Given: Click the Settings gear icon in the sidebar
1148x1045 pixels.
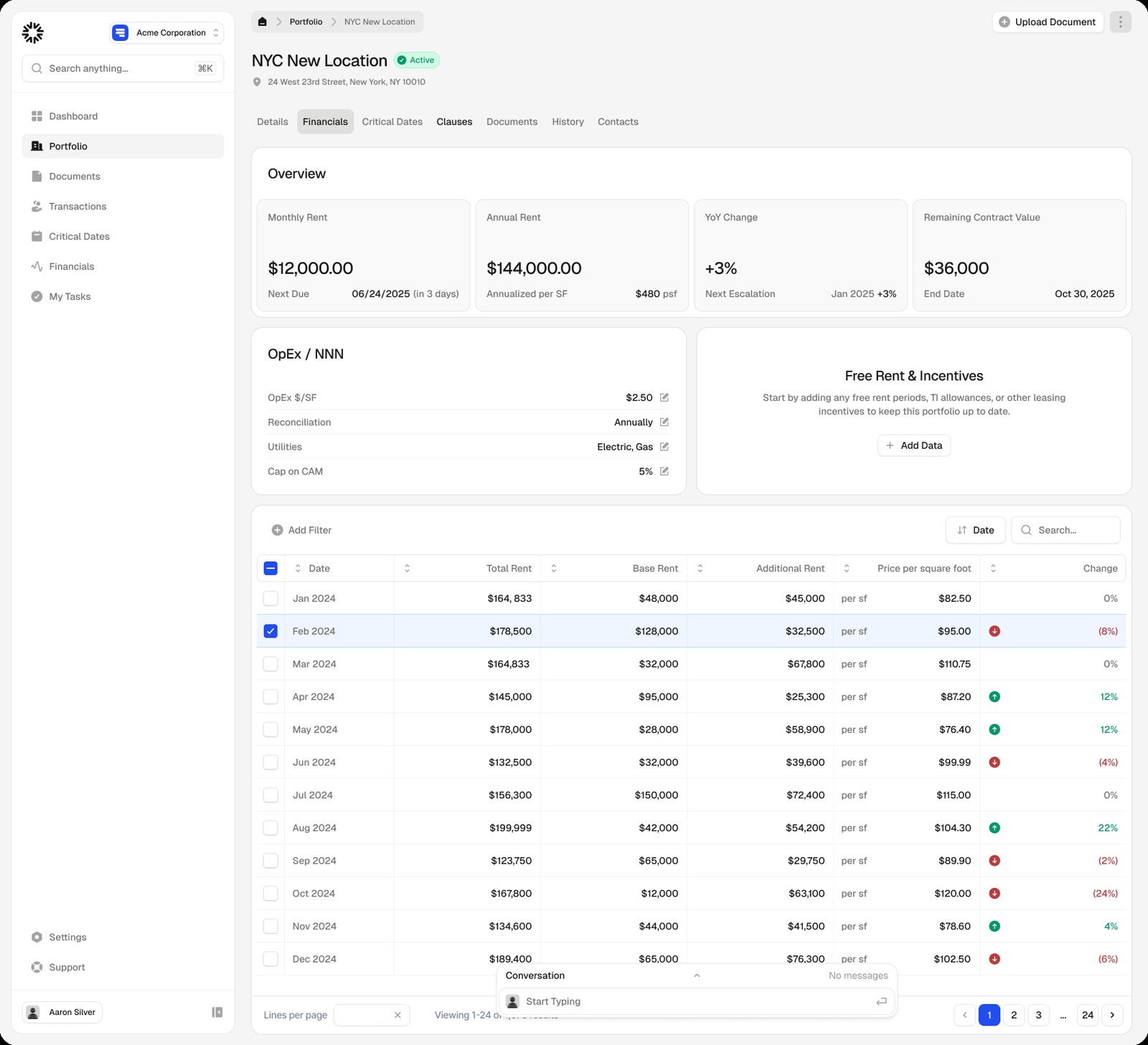Looking at the screenshot, I should (x=37, y=937).
